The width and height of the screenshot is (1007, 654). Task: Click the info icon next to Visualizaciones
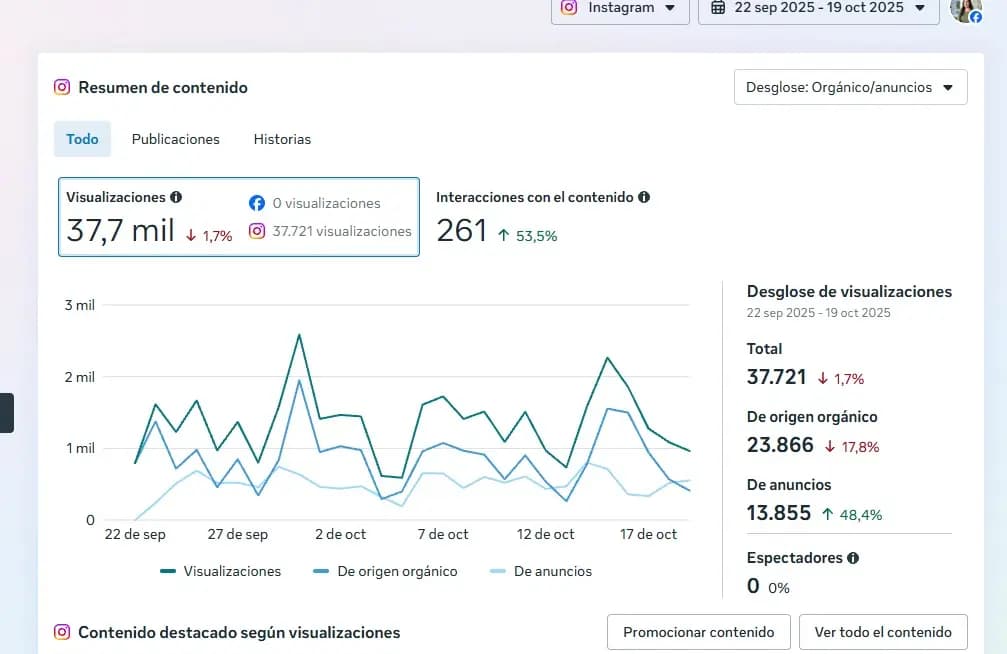176,197
